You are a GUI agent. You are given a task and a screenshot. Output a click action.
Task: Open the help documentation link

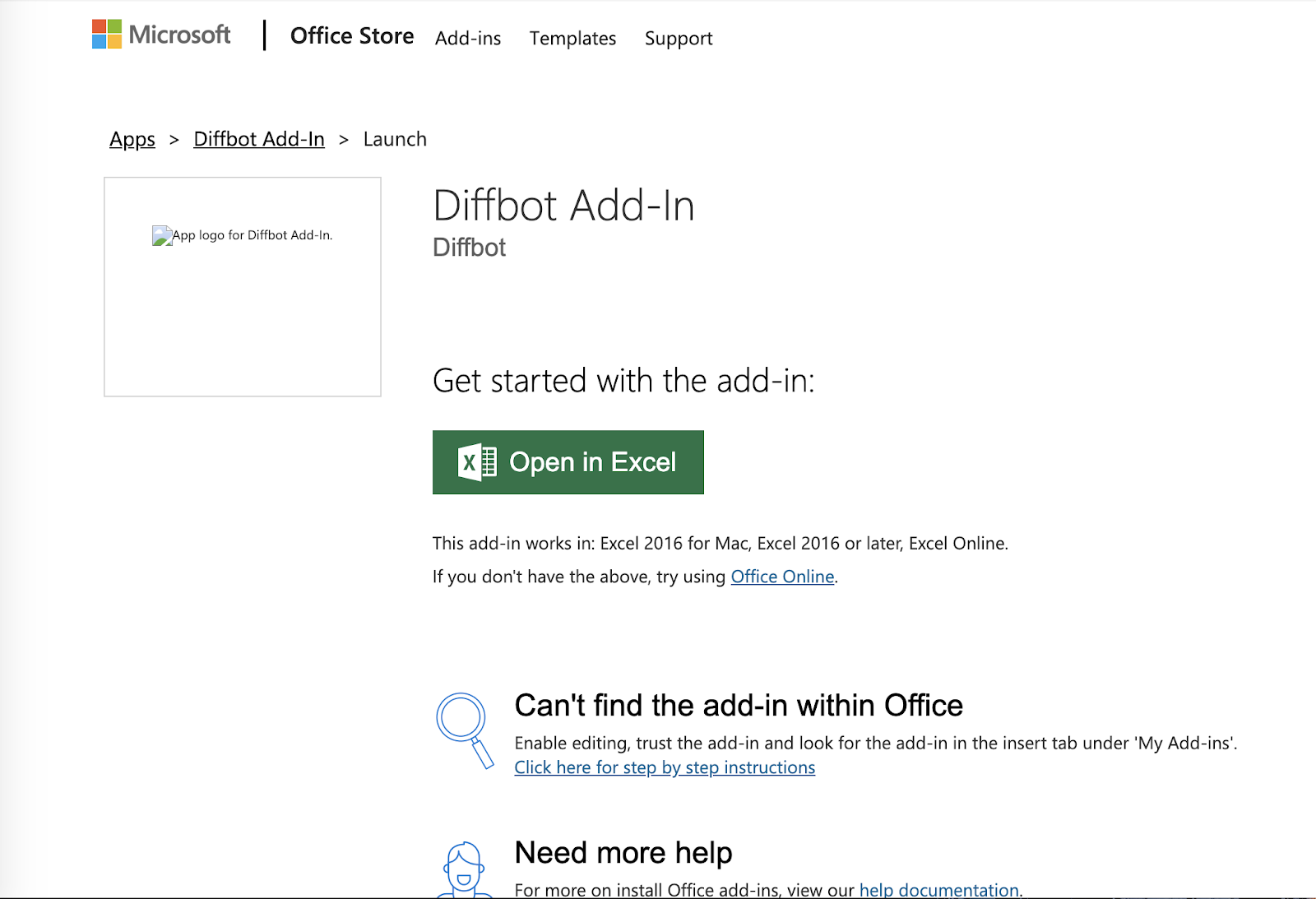pyautogui.click(x=940, y=889)
